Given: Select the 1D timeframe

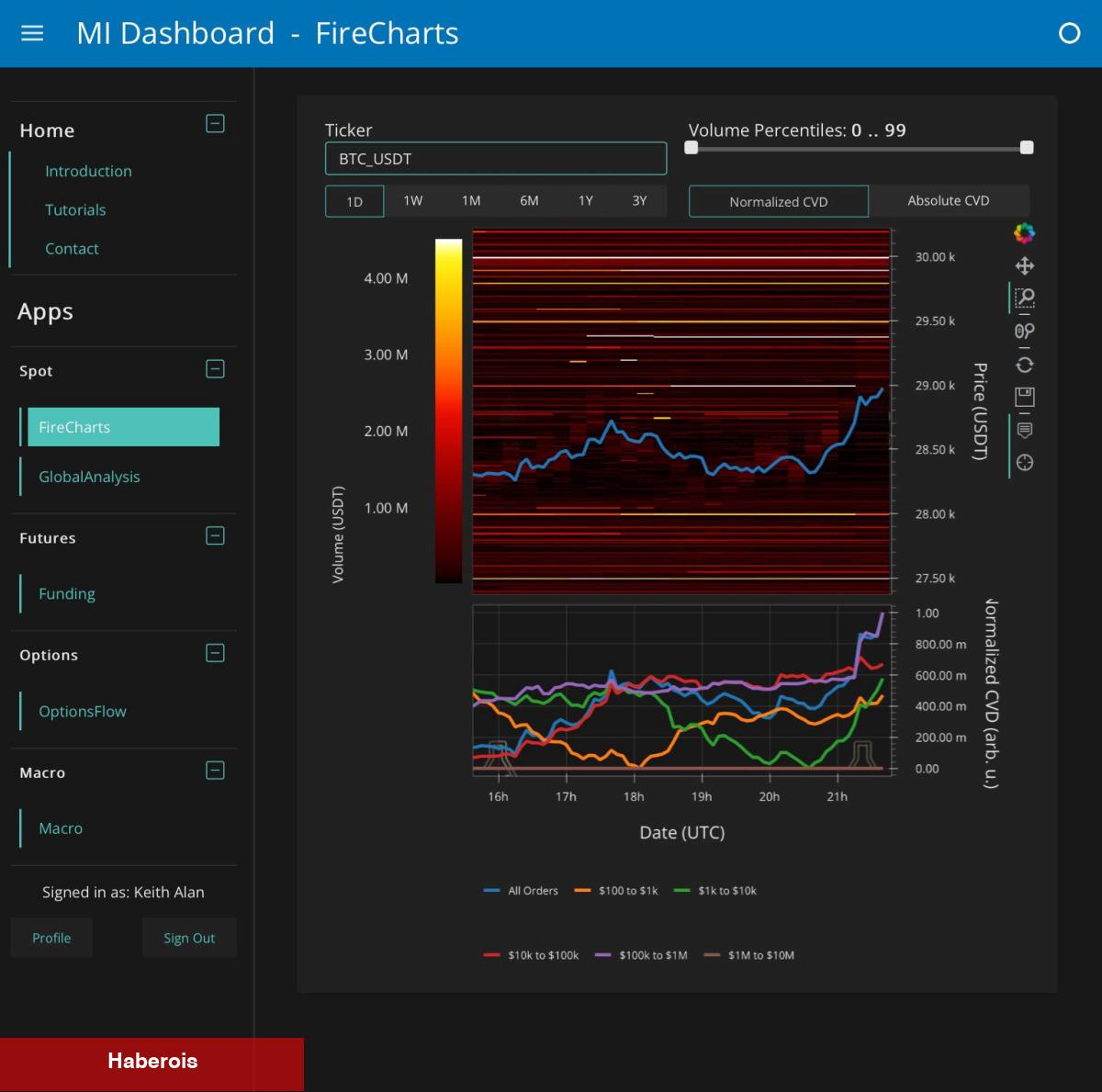Looking at the screenshot, I should tap(354, 201).
